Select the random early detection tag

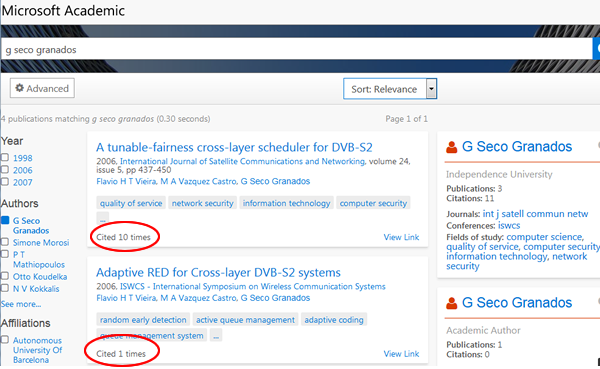point(143,320)
